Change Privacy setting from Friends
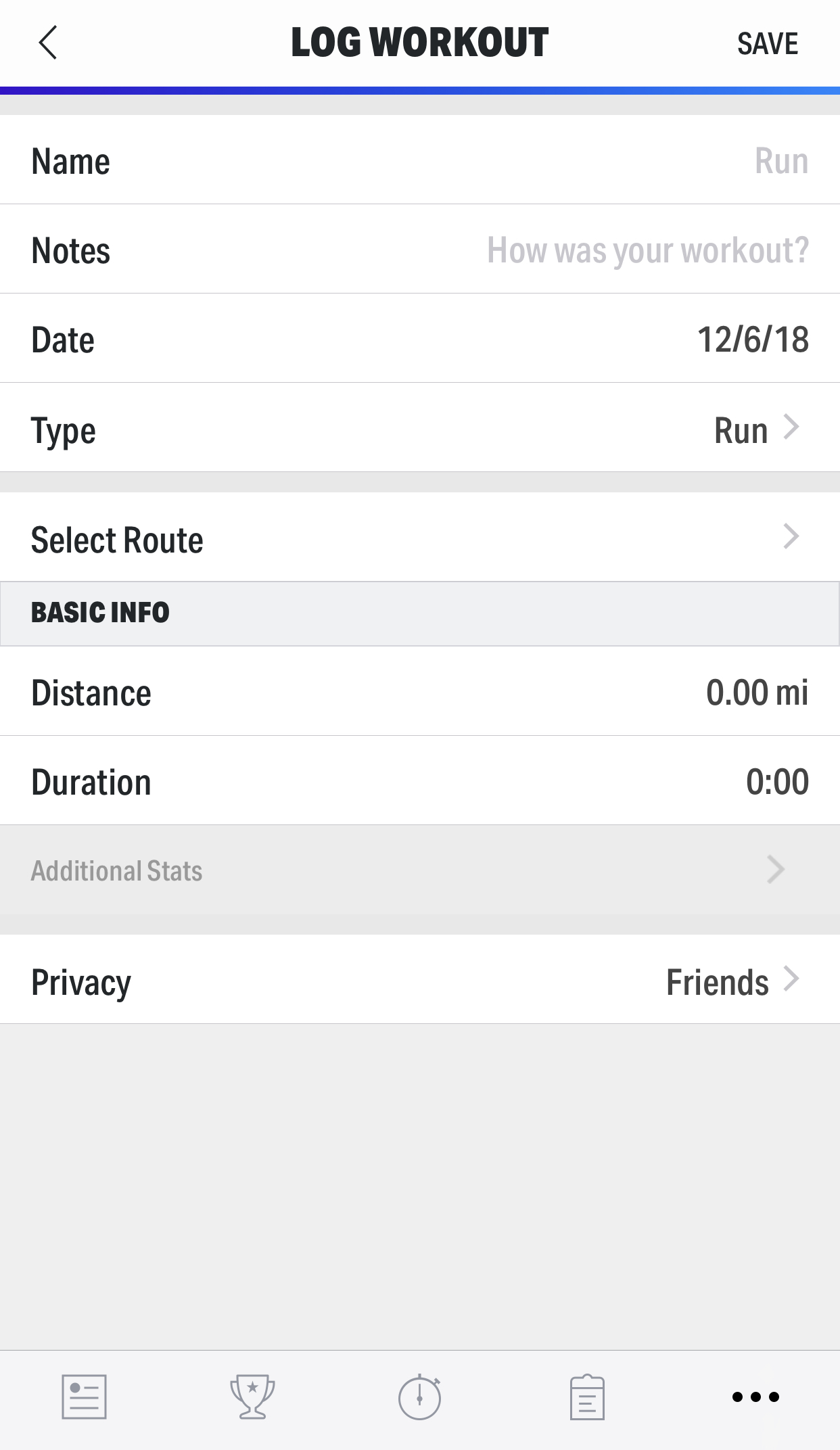This screenshot has width=840, height=1450. (x=420, y=979)
